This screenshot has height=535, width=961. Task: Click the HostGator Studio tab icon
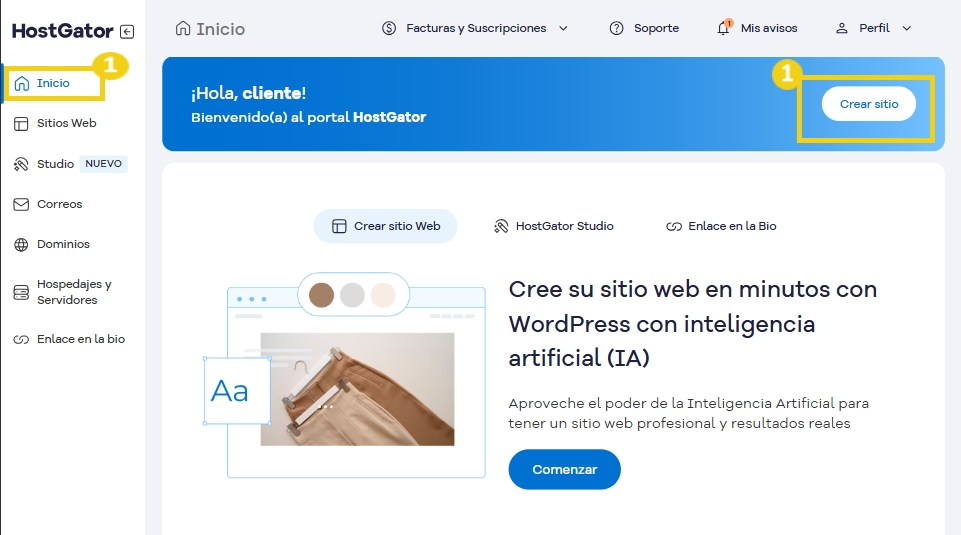coord(501,227)
